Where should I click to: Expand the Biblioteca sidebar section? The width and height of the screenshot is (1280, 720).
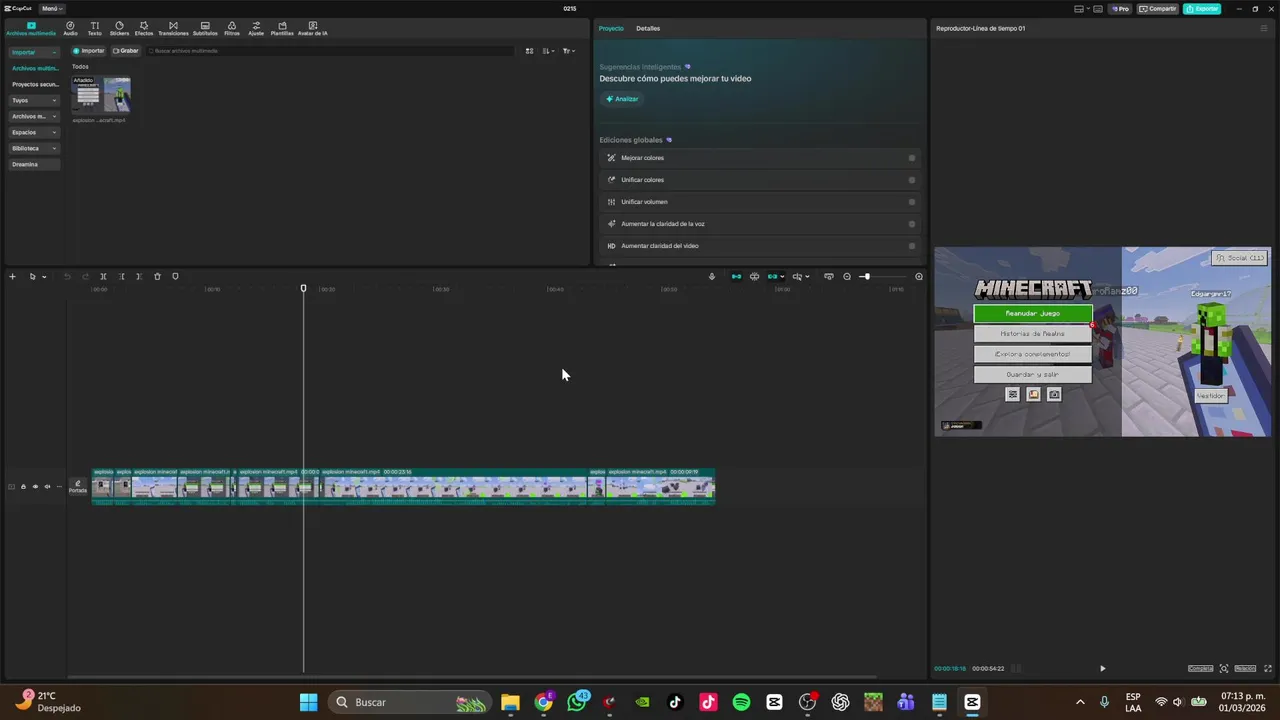34,148
